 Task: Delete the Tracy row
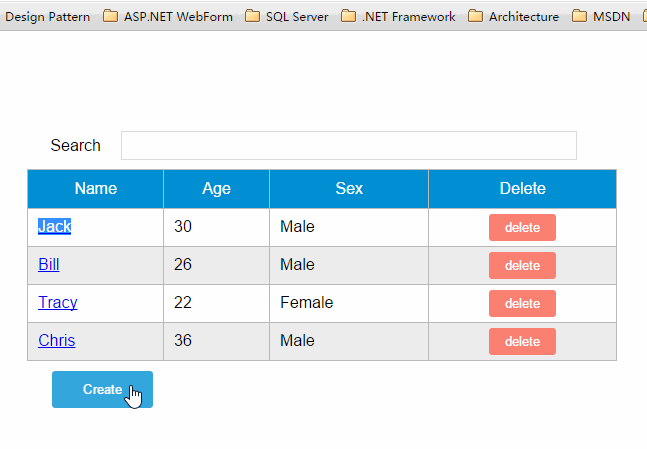pyautogui.click(x=522, y=303)
